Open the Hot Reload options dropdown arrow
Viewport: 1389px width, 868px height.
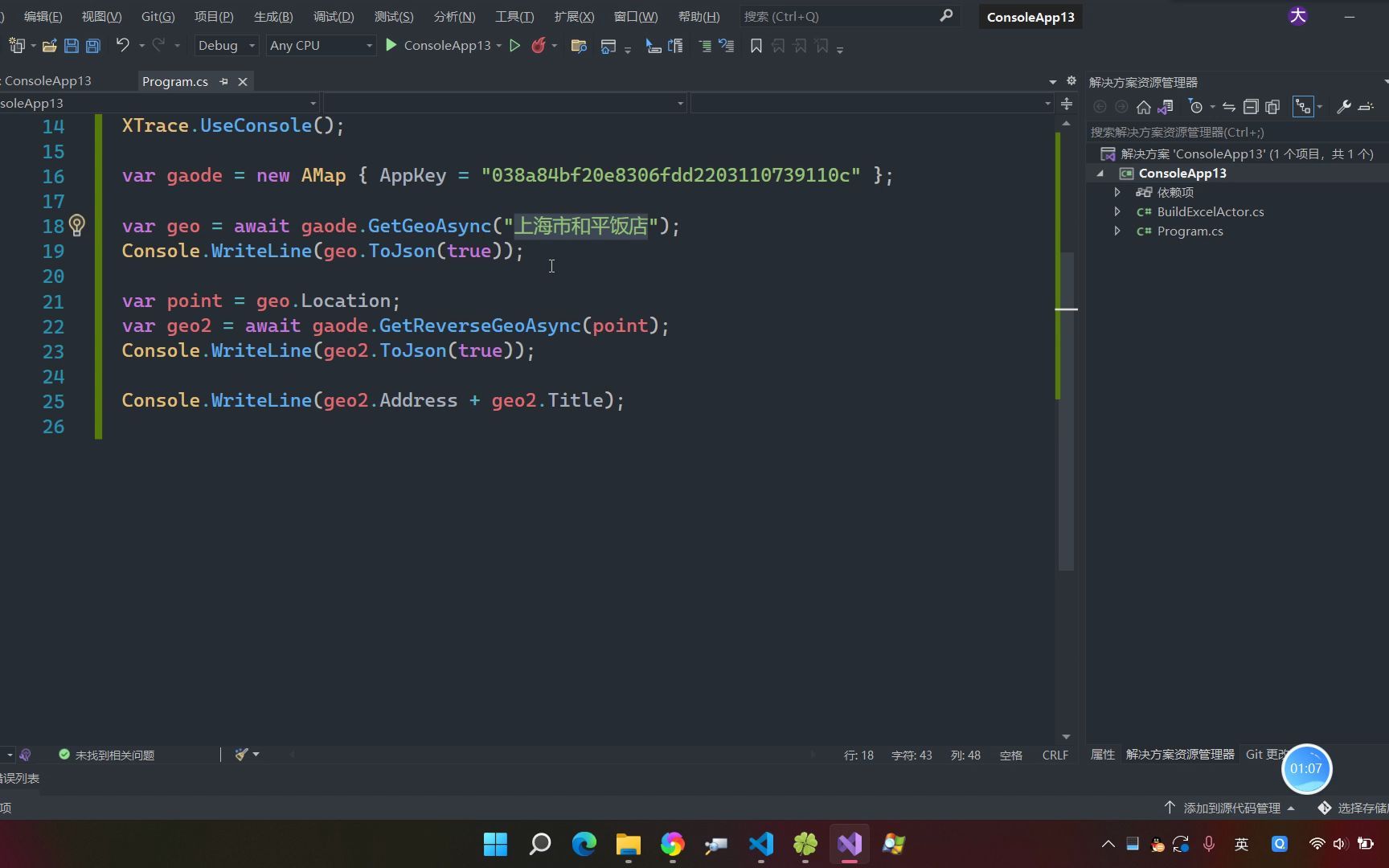click(x=555, y=46)
